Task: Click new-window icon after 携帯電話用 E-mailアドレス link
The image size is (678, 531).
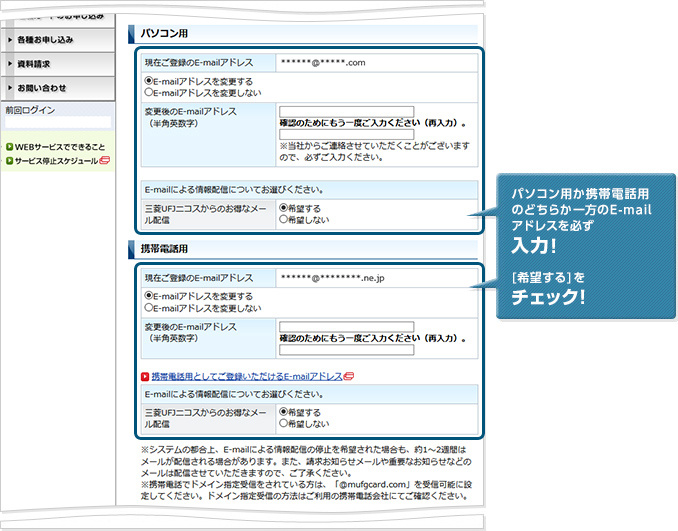Action: point(349,377)
